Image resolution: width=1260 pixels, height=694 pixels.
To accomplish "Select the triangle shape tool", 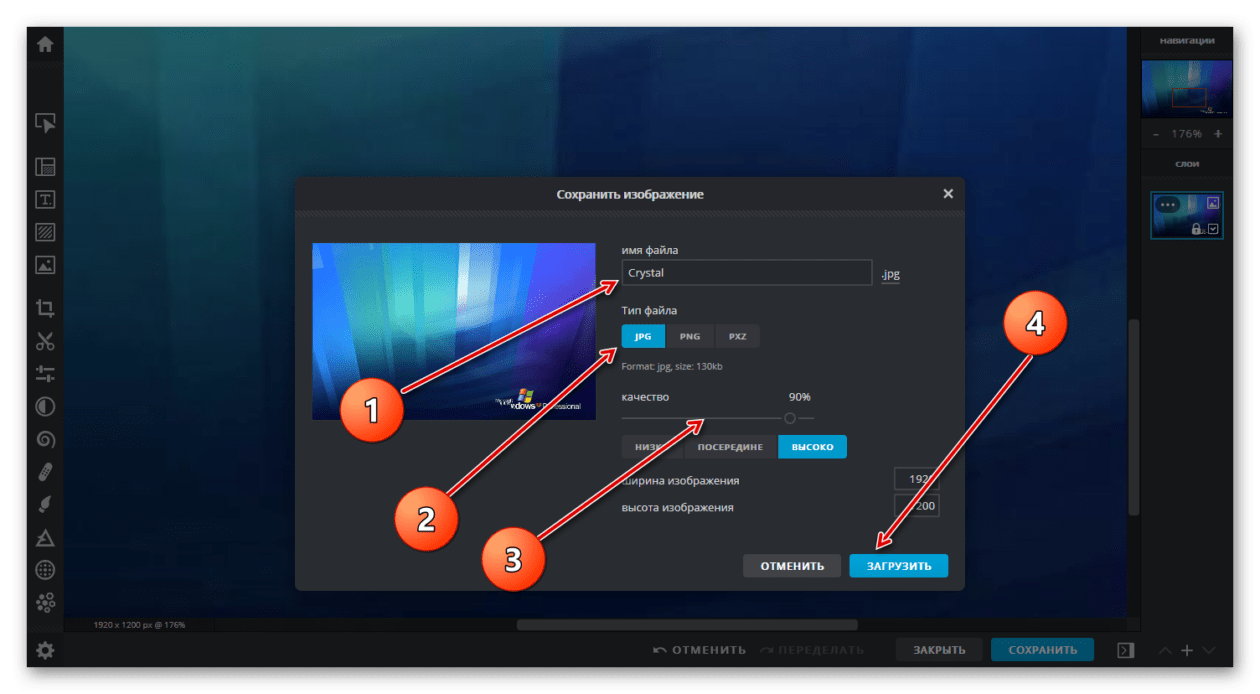I will pyautogui.click(x=45, y=538).
